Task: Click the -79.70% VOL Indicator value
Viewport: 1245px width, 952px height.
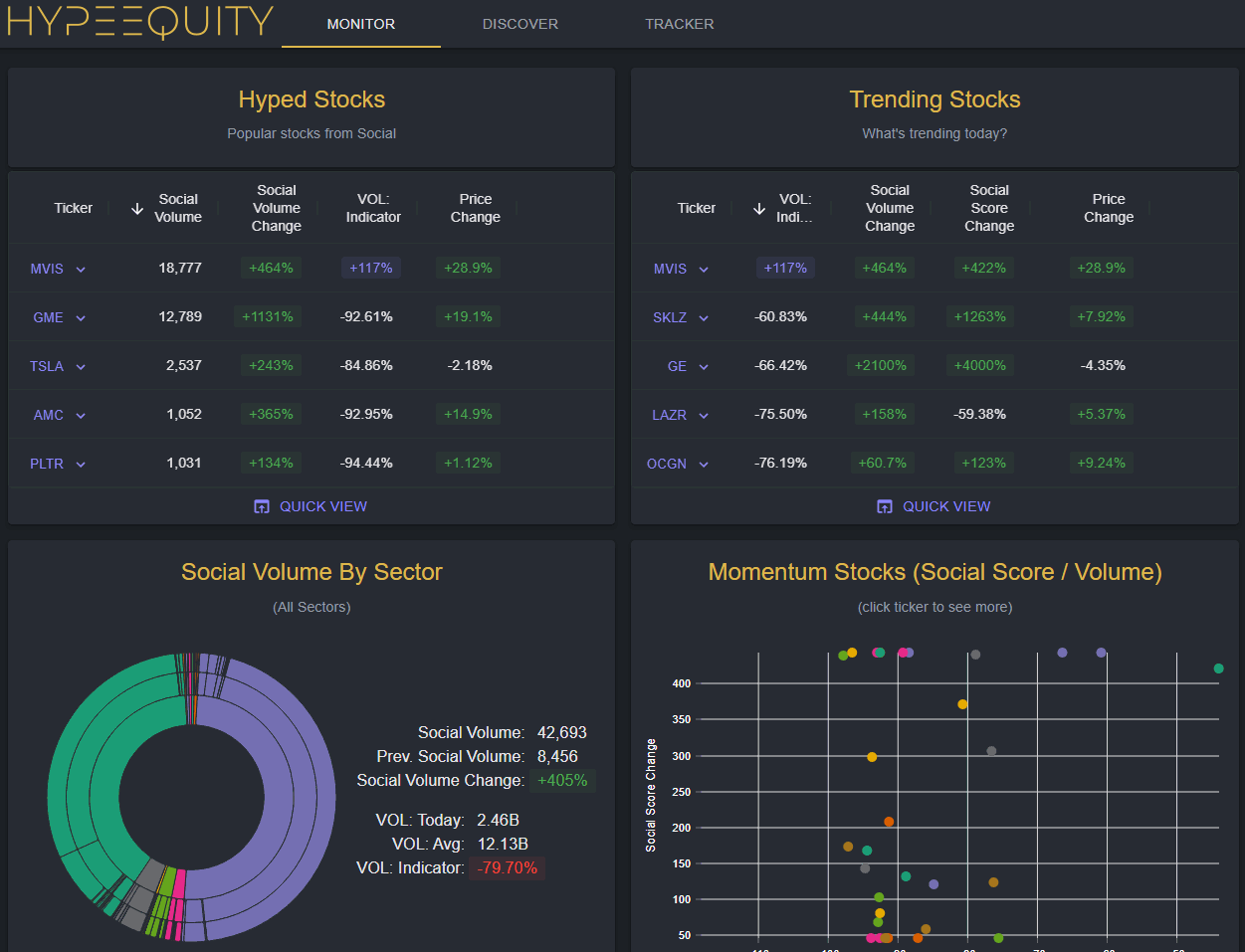Action: pyautogui.click(x=508, y=867)
